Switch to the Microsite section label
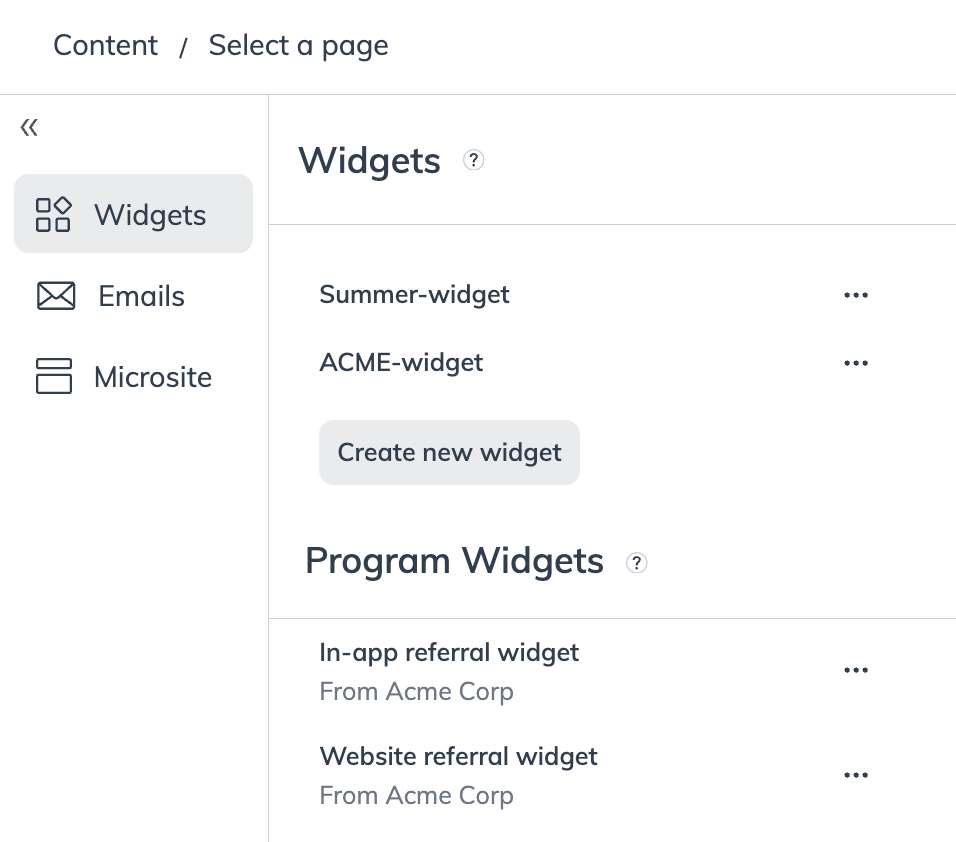This screenshot has width=956, height=842. coord(153,378)
